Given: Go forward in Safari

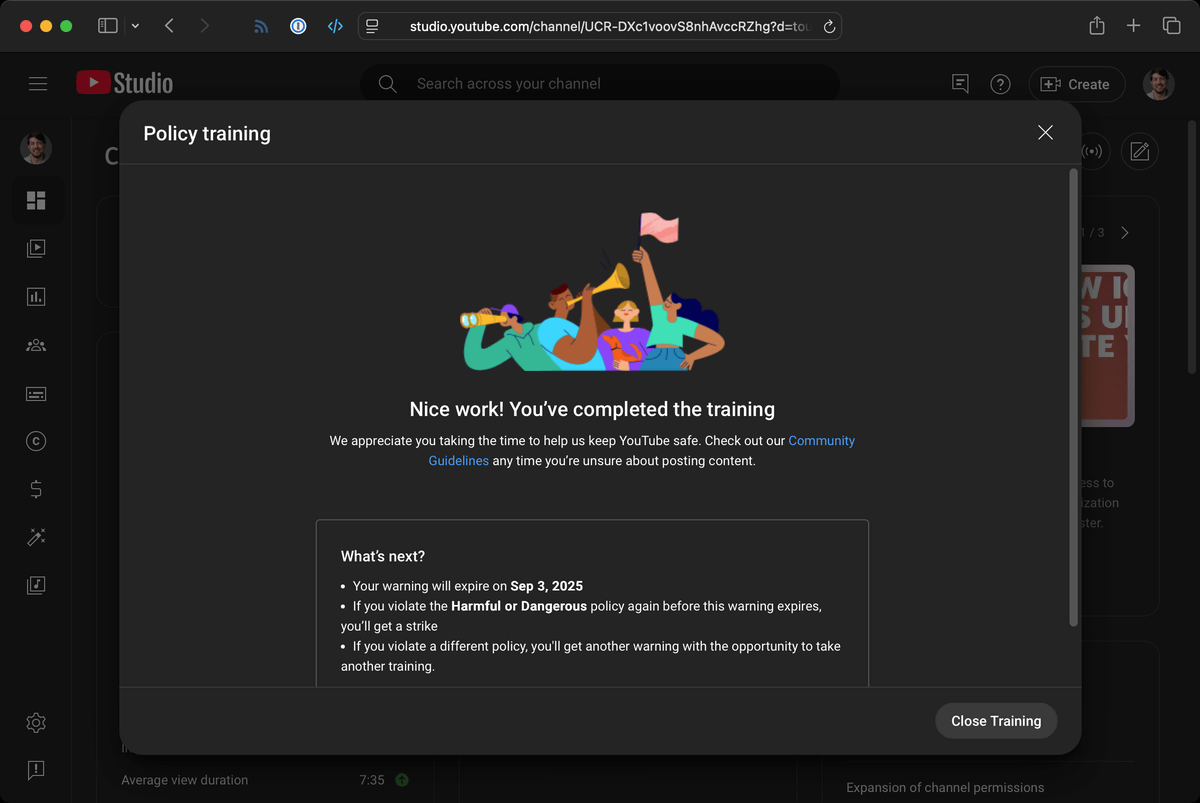Looking at the screenshot, I should (x=205, y=26).
